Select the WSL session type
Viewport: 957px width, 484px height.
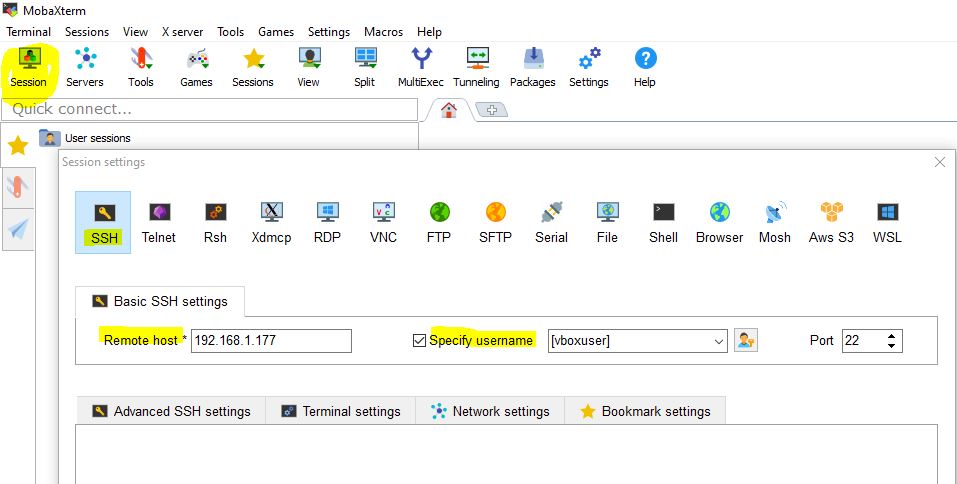pos(887,222)
